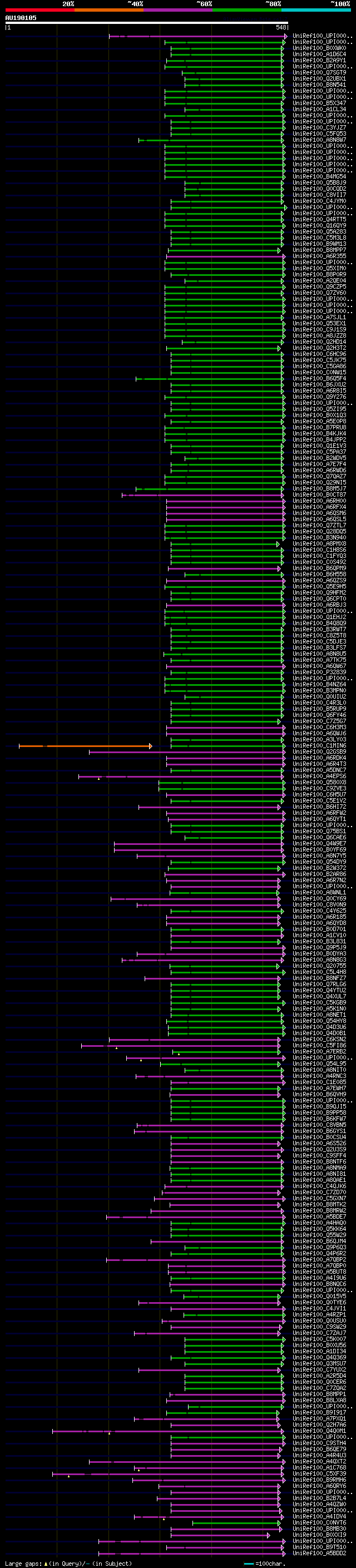Open hit UniRef100_Q7SGT9

tap(319, 72)
